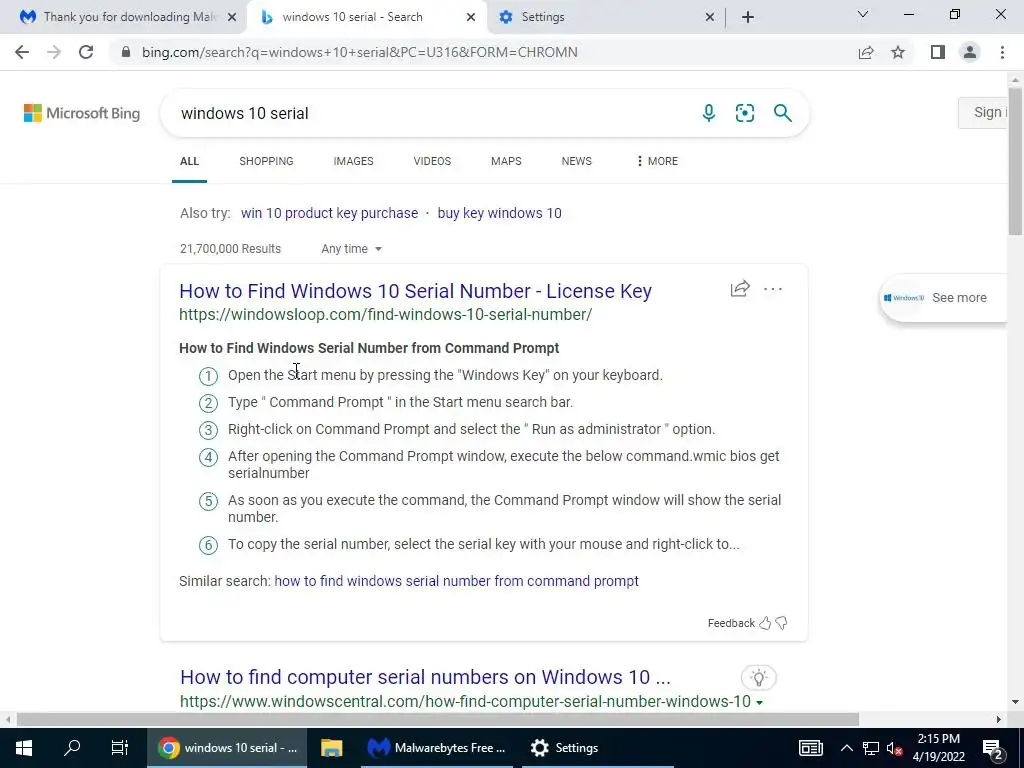1024x768 pixels.
Task: Open the network tray icon
Action: coord(871,748)
